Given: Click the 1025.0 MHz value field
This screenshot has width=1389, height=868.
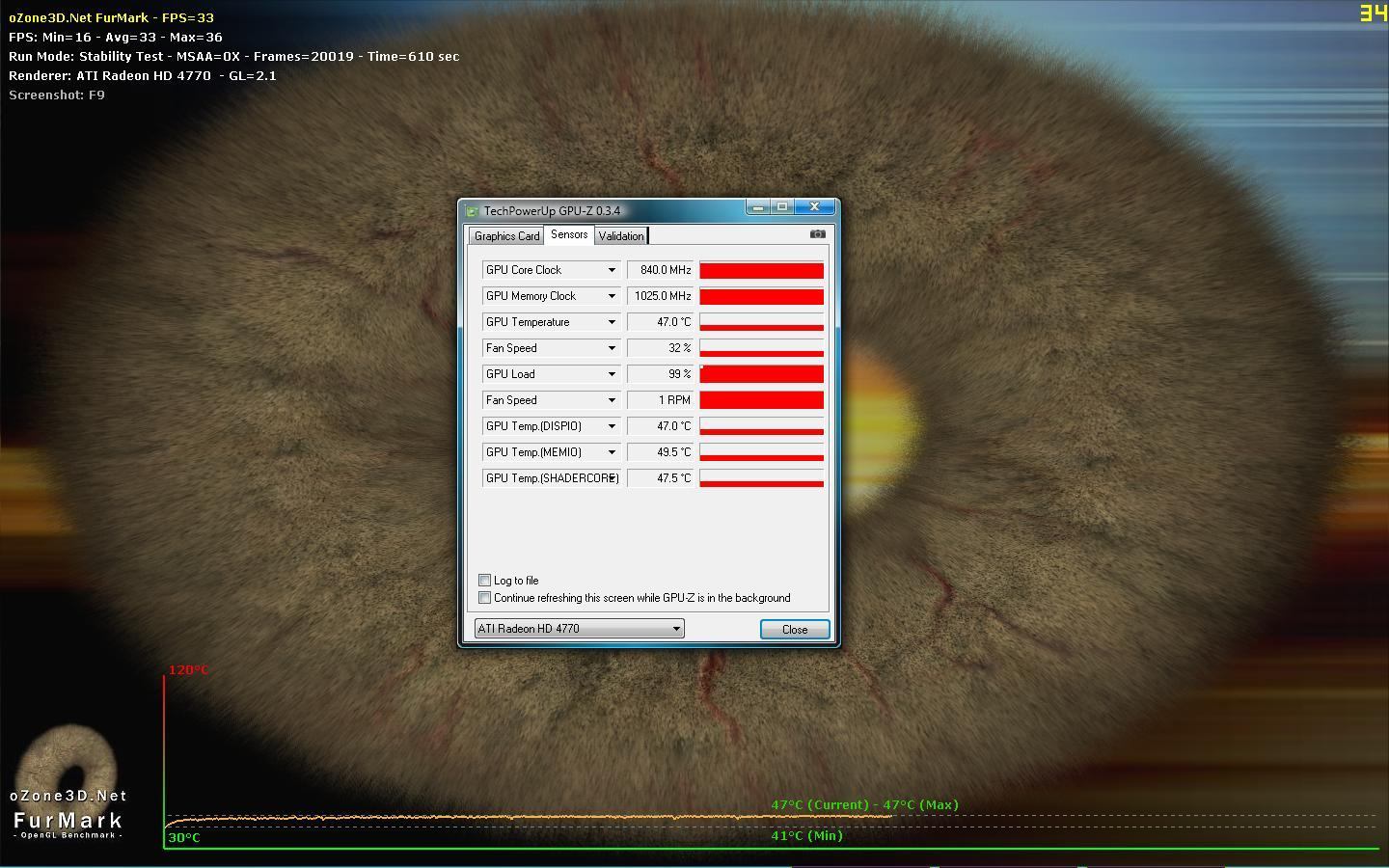Looking at the screenshot, I should [661, 296].
